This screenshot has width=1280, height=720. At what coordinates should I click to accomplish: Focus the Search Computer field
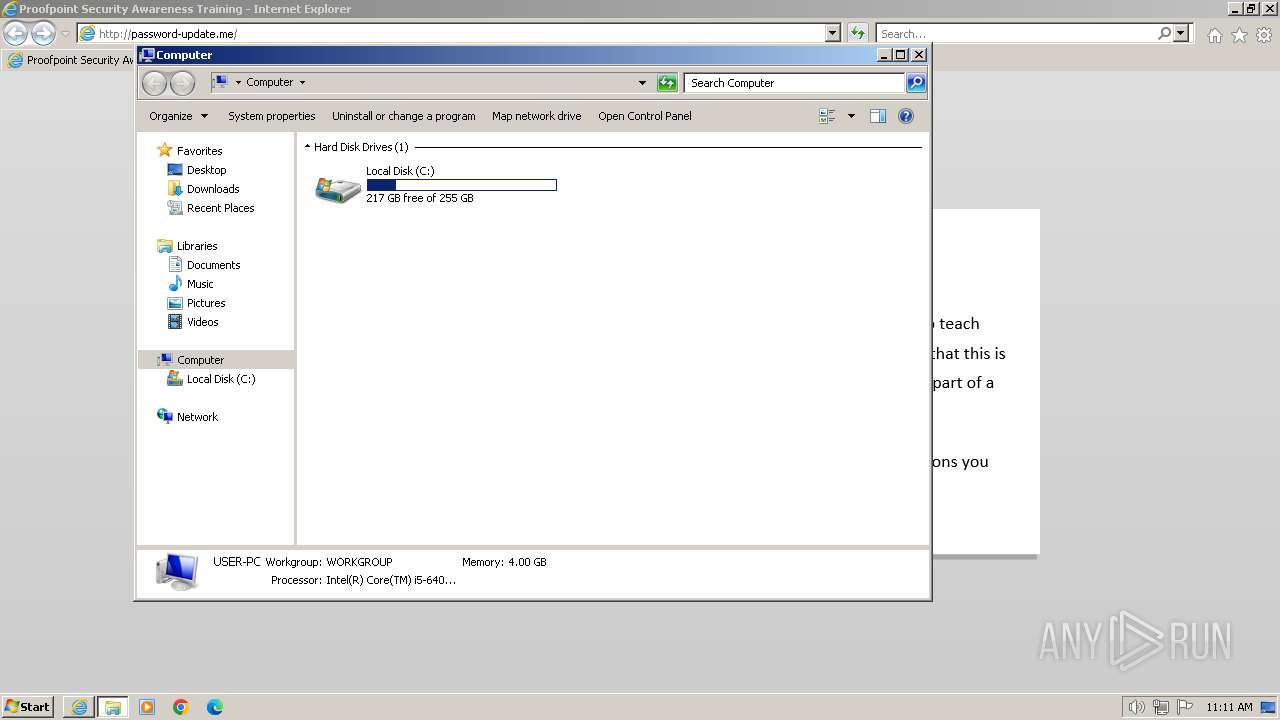pos(795,83)
